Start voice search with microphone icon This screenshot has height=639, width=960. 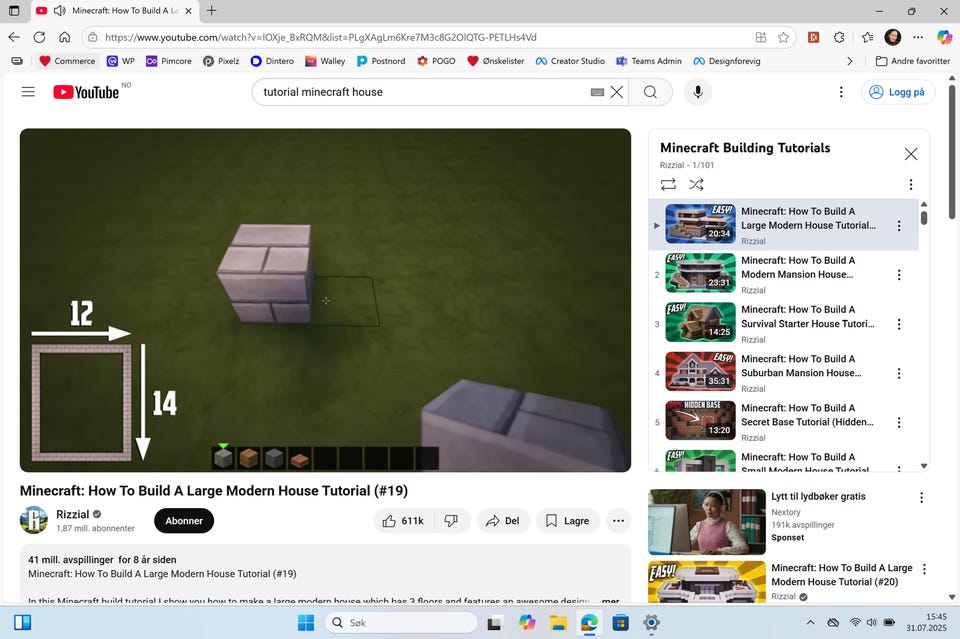click(697, 92)
